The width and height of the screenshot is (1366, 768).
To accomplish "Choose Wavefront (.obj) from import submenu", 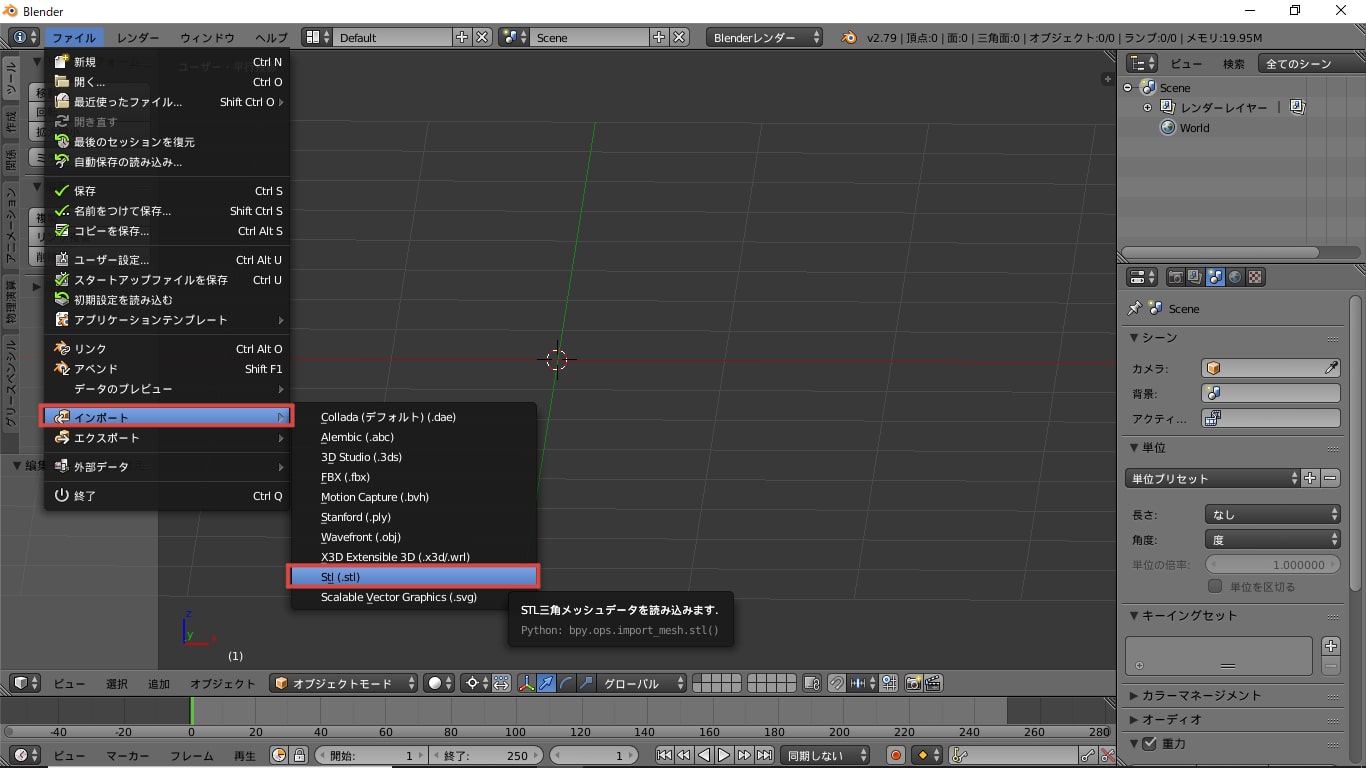I will (x=414, y=537).
